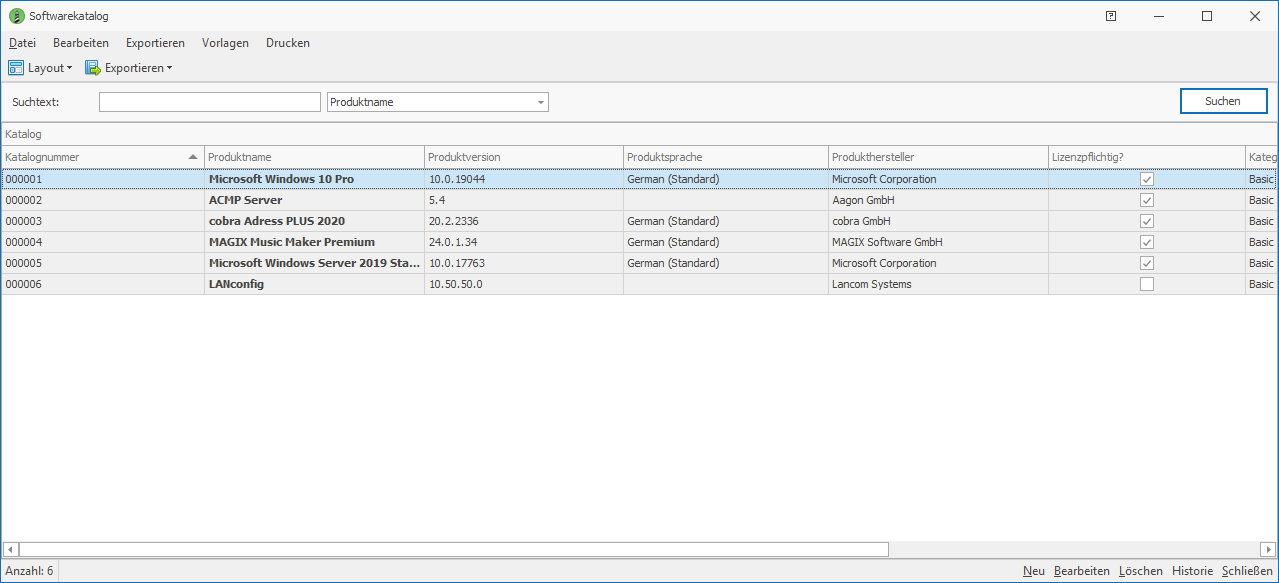1279x583 pixels.
Task: Open the Vorlagen menu
Action: click(x=225, y=43)
